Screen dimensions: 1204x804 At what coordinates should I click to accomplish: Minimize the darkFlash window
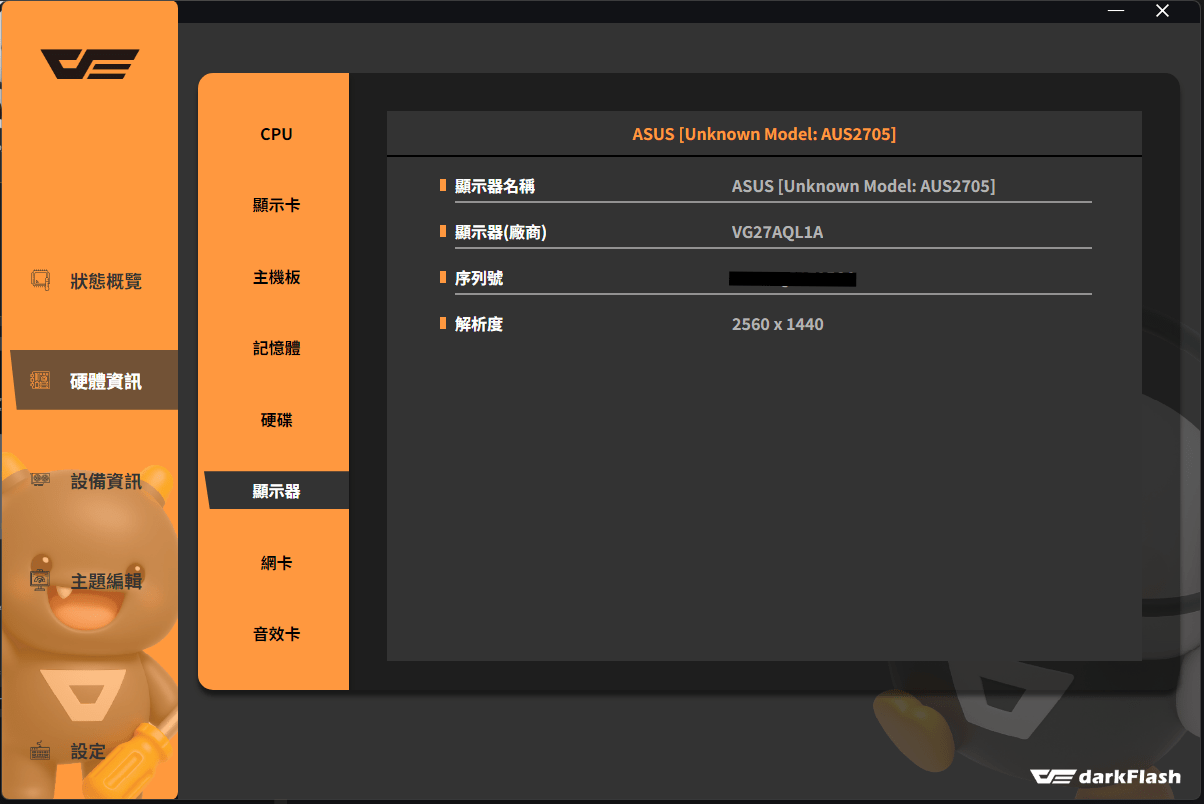1118,11
